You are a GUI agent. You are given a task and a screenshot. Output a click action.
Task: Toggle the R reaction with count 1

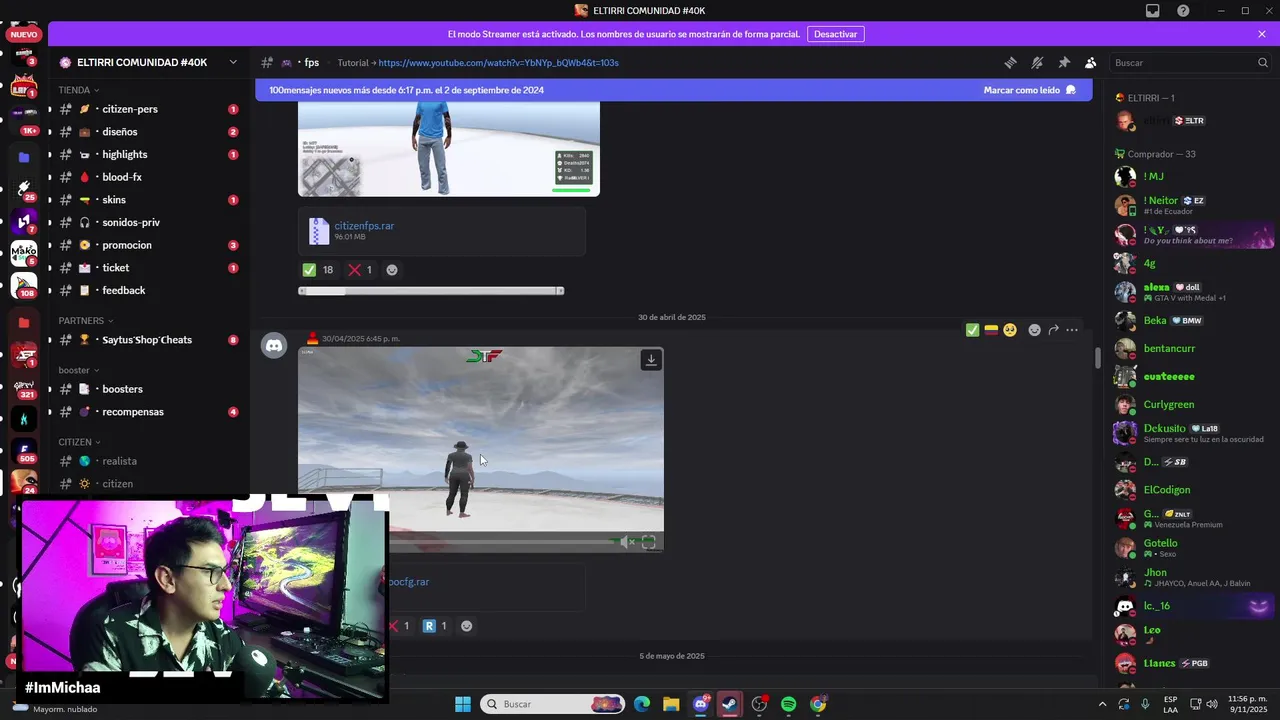[435, 626]
